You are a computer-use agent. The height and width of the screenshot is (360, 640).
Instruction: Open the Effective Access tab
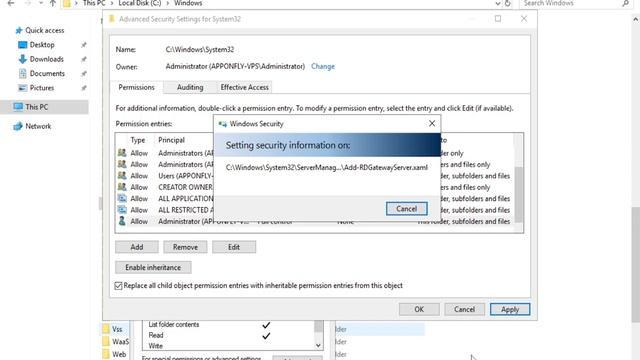click(244, 87)
